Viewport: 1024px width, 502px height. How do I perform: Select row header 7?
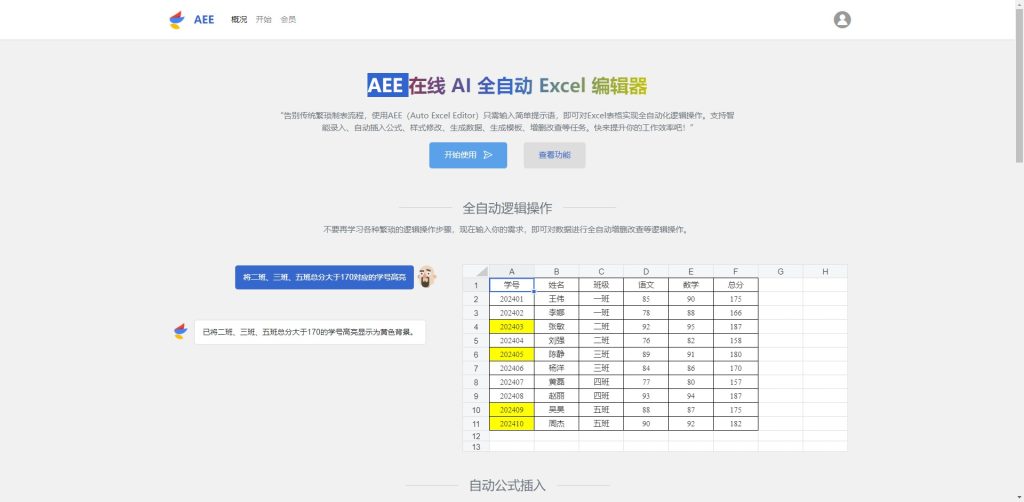475,368
